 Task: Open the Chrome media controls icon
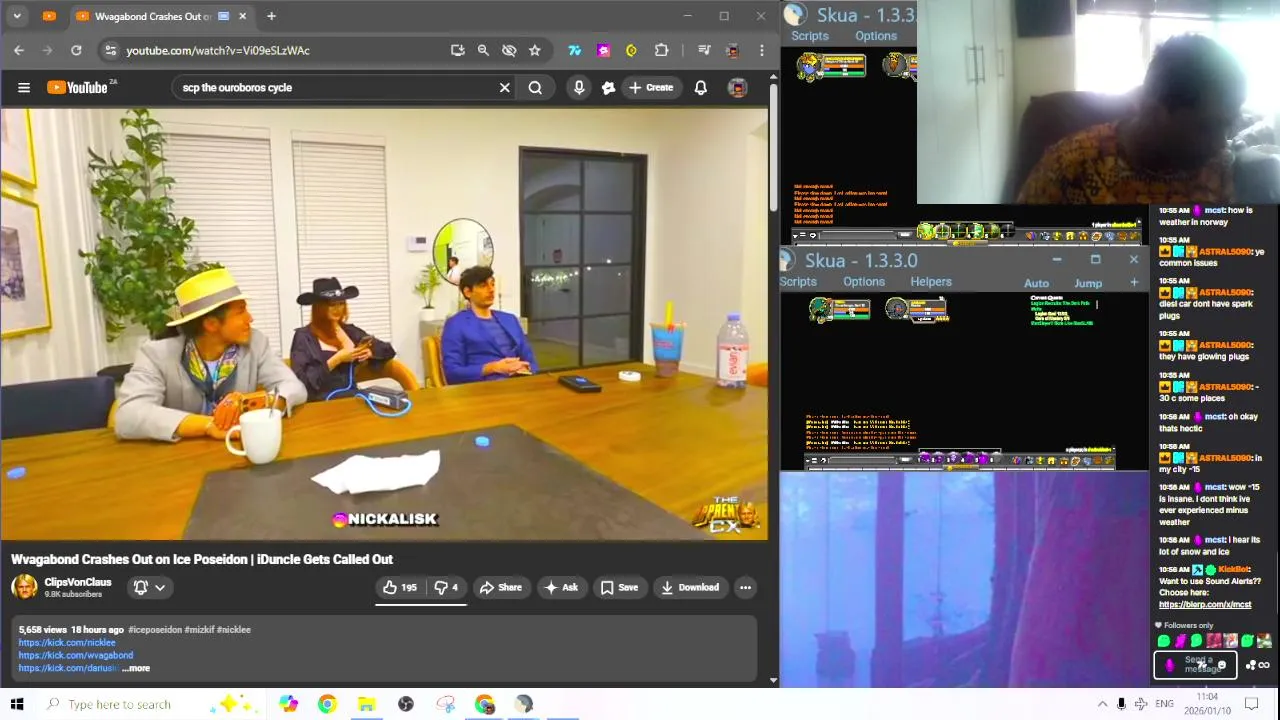(x=704, y=50)
